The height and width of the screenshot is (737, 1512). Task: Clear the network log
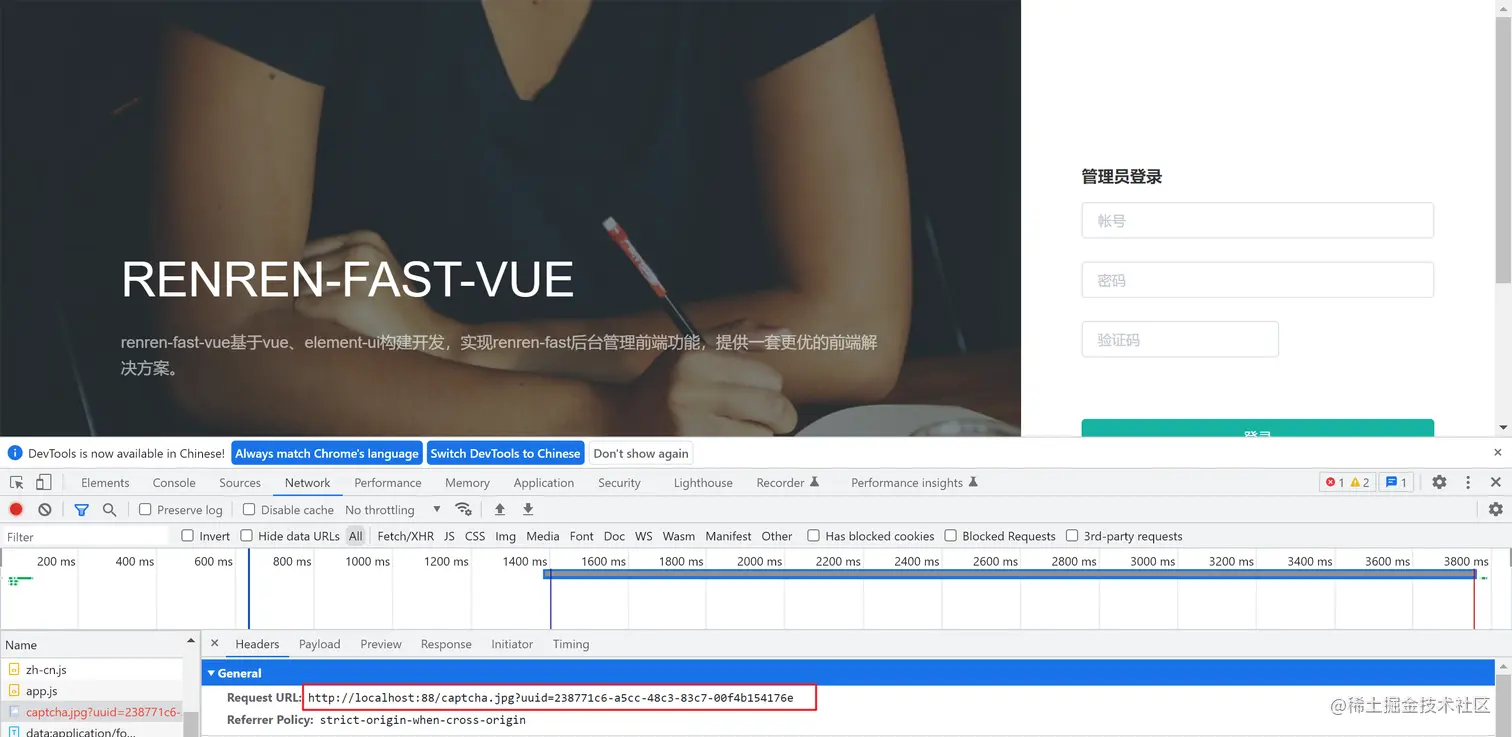coord(45,509)
